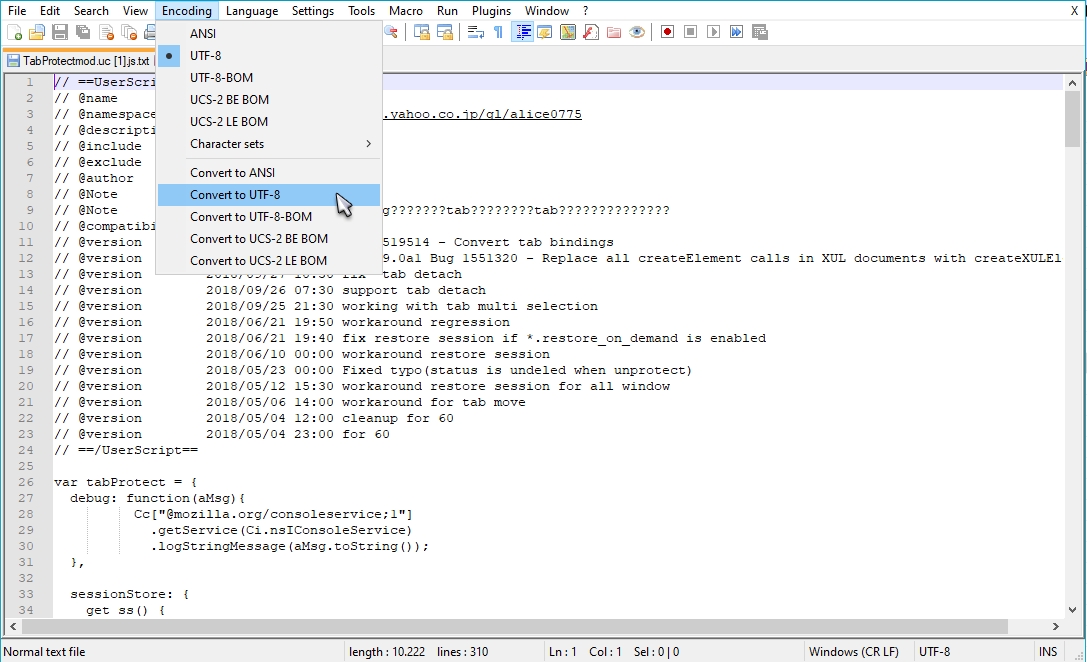This screenshot has width=1087, height=662.
Task: Click the Save file floppy icon
Action: pyautogui.click(x=60, y=33)
